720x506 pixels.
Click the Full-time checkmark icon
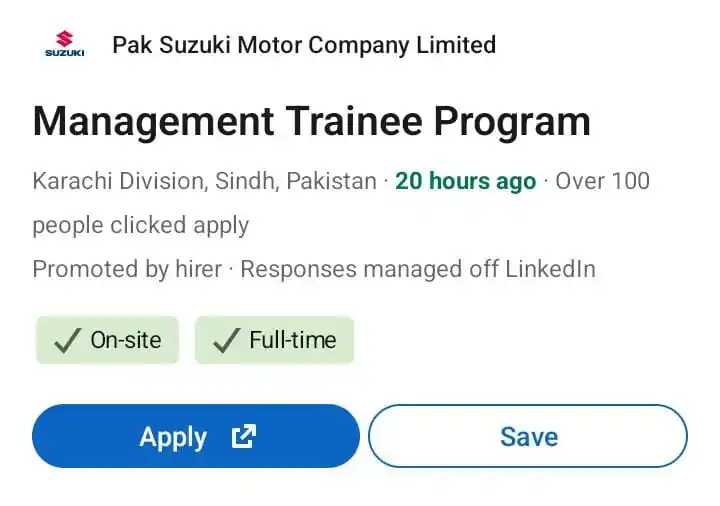pyautogui.click(x=227, y=340)
